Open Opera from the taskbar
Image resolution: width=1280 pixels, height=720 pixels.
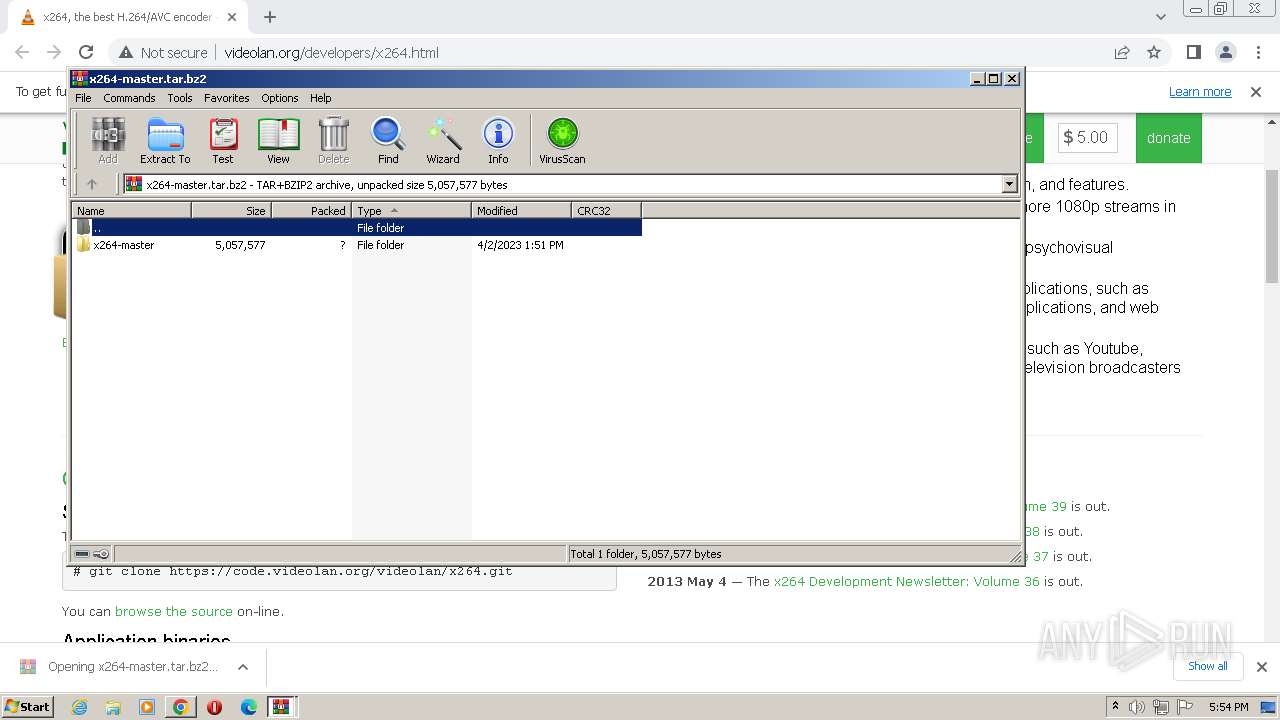[214, 707]
